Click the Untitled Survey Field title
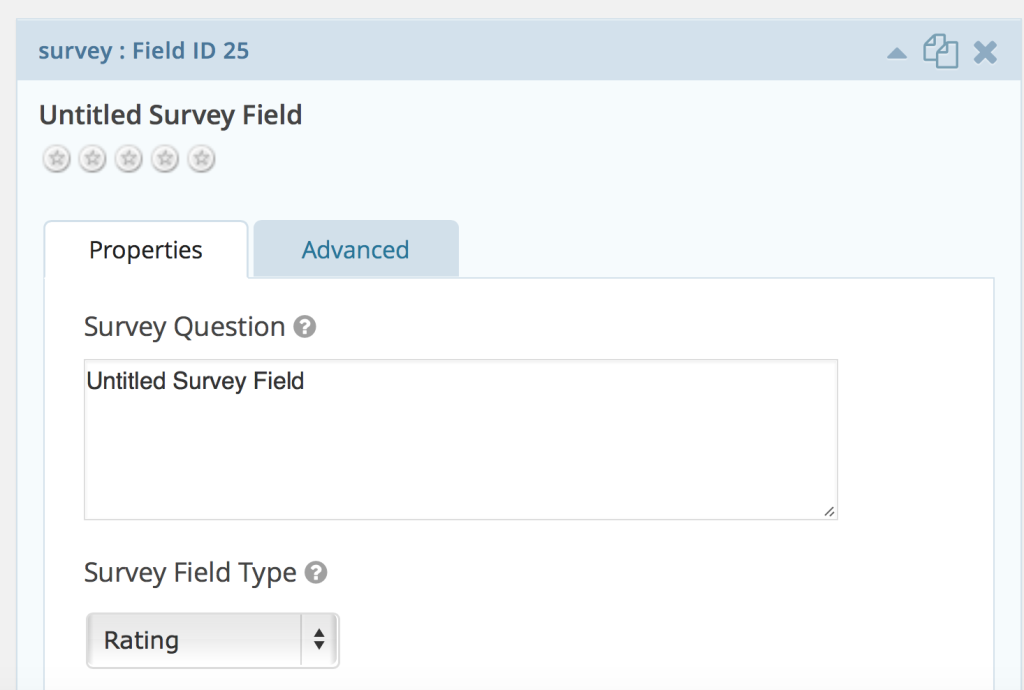 coord(169,114)
